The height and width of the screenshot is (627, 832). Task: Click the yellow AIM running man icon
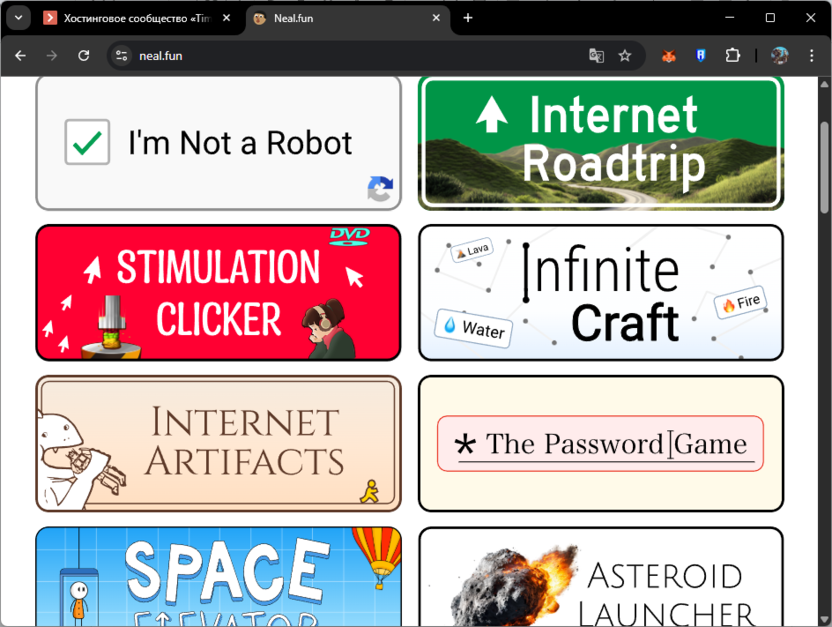point(370,491)
